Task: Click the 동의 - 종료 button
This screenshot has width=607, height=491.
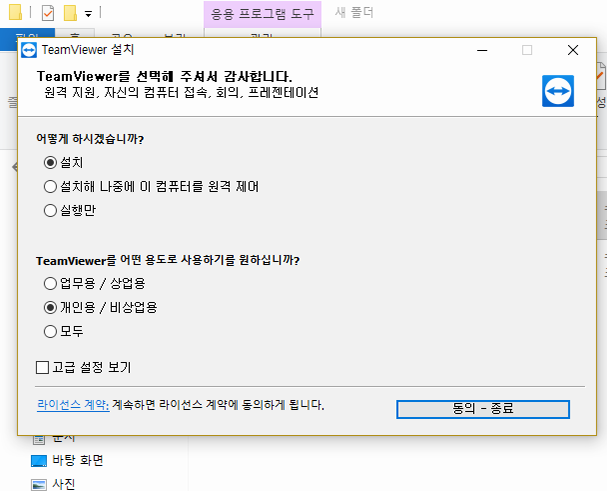Action: 483,409
